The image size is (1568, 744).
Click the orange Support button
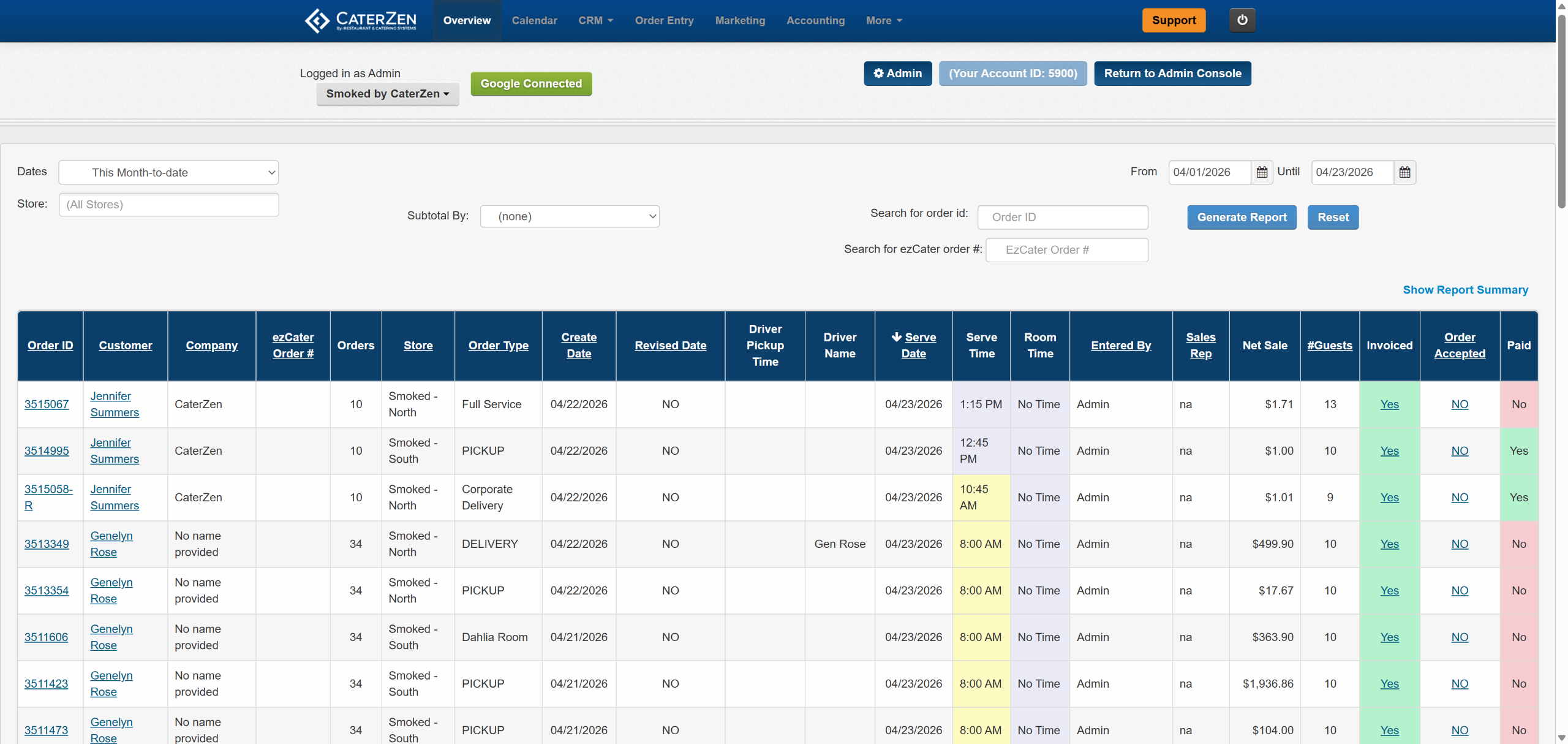click(1174, 20)
